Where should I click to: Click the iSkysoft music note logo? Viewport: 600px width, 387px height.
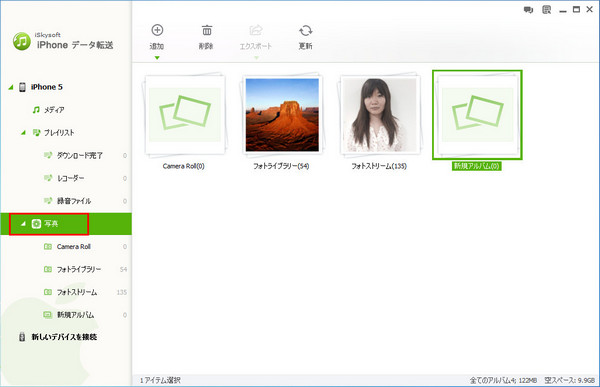22,41
